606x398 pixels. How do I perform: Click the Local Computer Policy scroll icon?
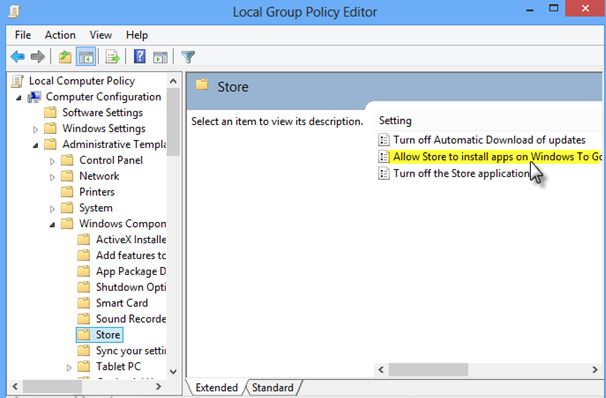(18, 81)
